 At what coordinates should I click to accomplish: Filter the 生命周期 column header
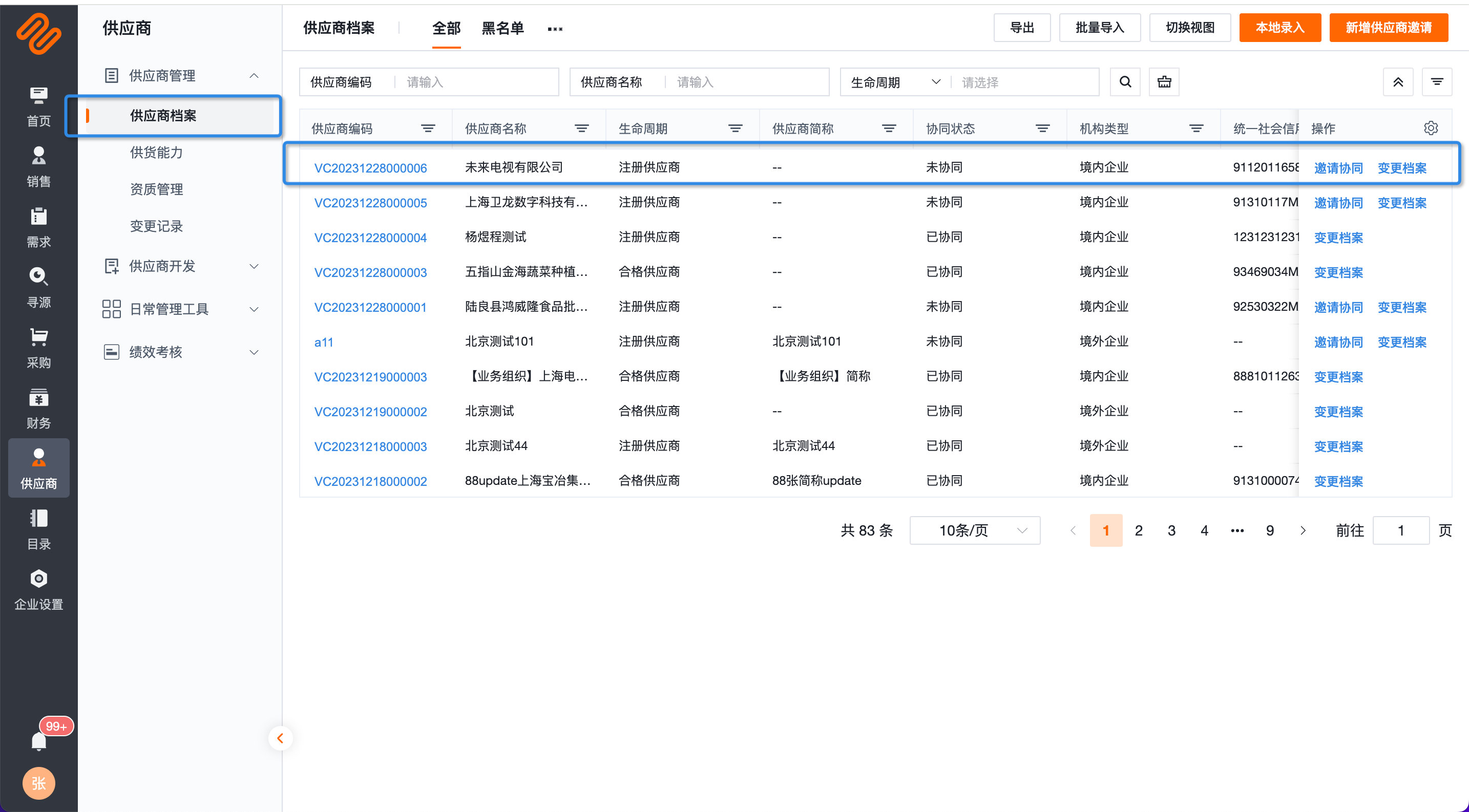735,129
